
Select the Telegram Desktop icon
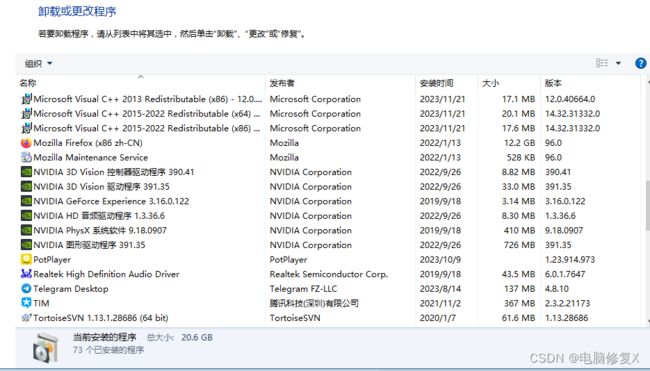[x=26, y=289]
